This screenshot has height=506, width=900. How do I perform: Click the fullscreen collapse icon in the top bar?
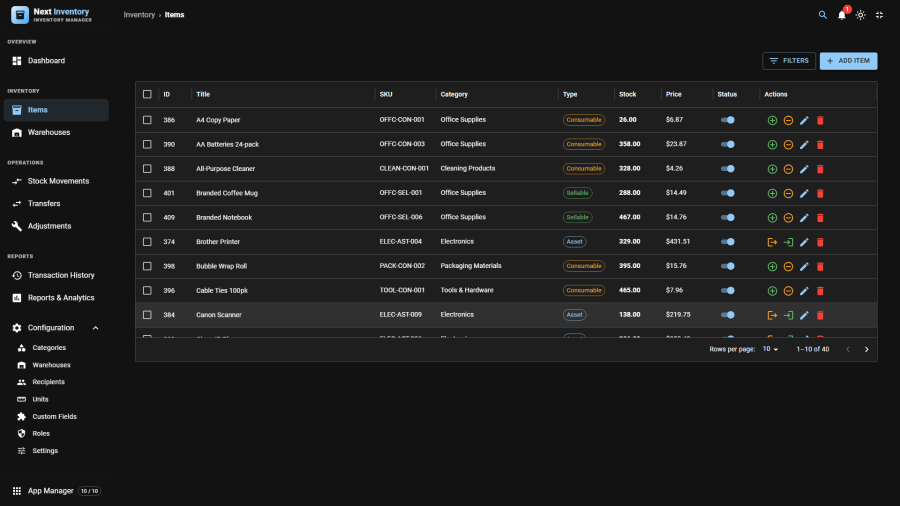point(879,15)
